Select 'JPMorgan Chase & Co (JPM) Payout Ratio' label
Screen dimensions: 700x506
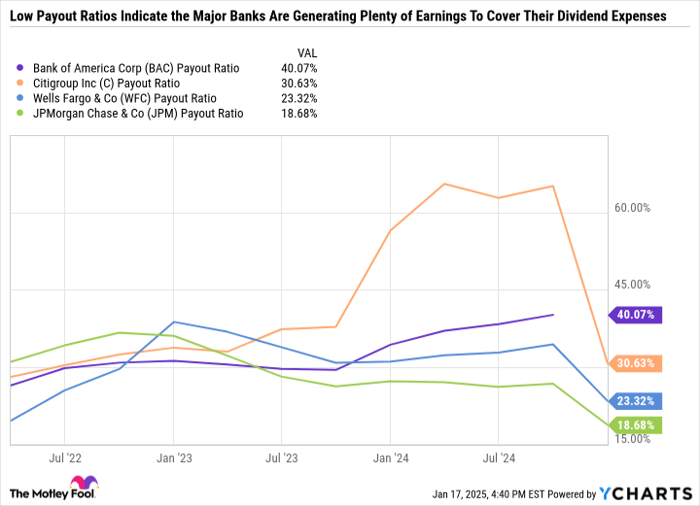coord(138,114)
